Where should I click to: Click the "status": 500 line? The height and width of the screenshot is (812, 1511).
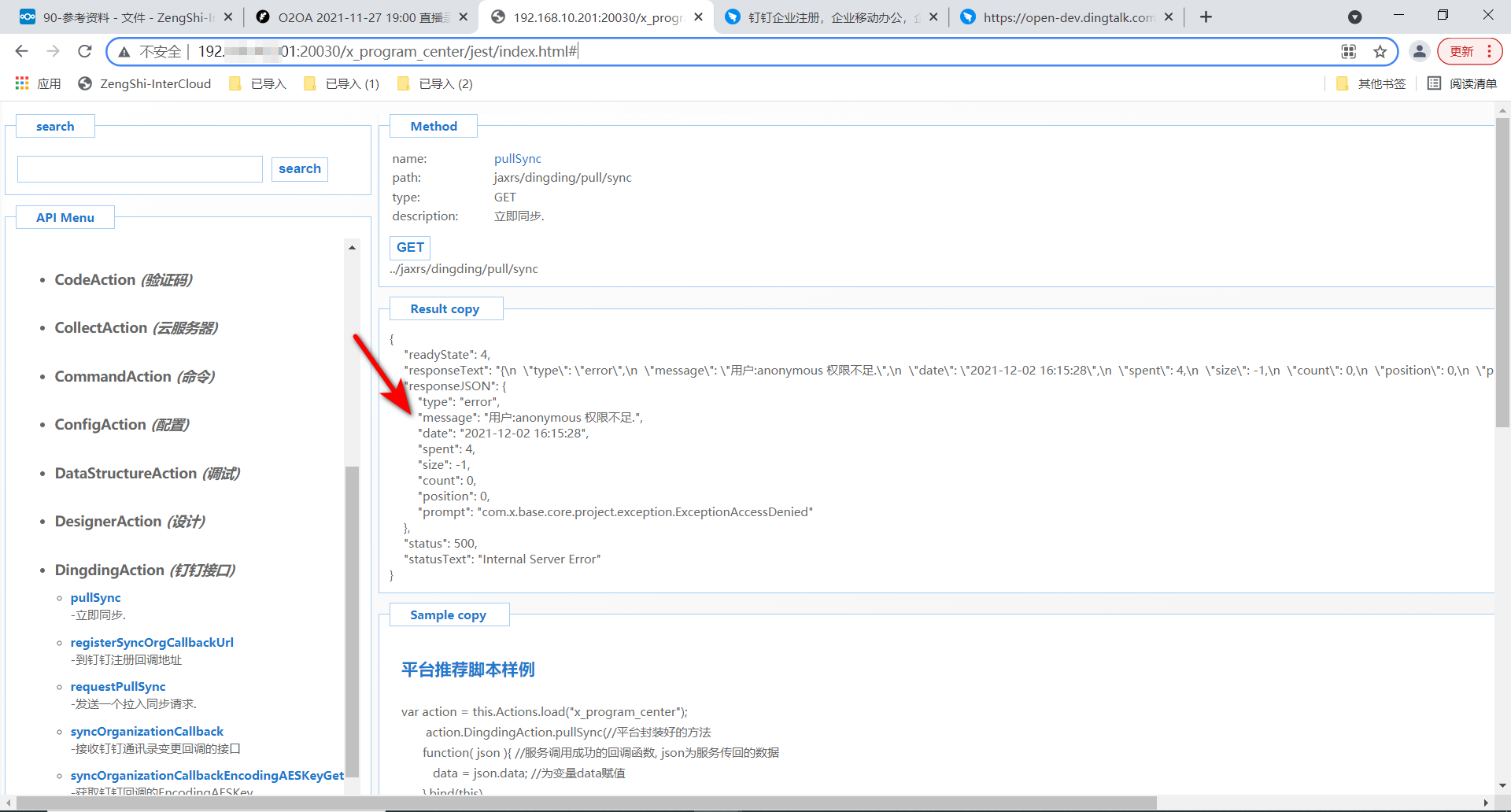[441, 544]
